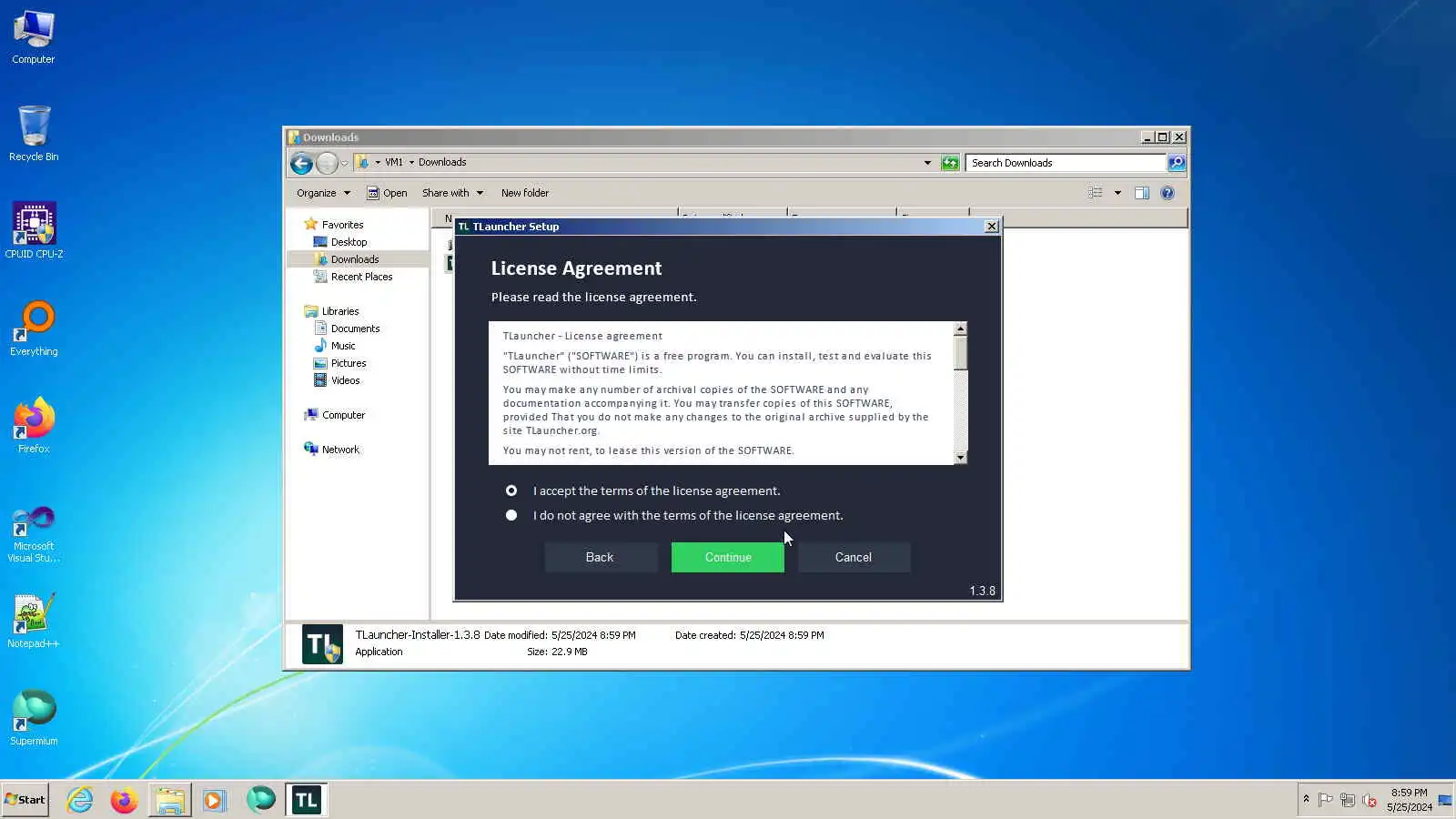The height and width of the screenshot is (819, 1456).
Task: Select the Microsoft Visual Studio desktop shortcut
Action: pyautogui.click(x=34, y=534)
